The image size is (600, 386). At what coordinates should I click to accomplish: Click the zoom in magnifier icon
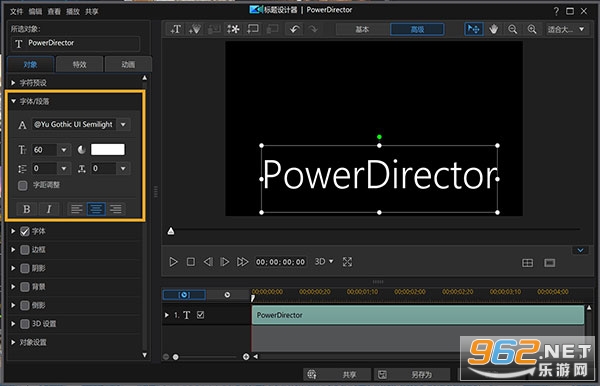[532, 29]
